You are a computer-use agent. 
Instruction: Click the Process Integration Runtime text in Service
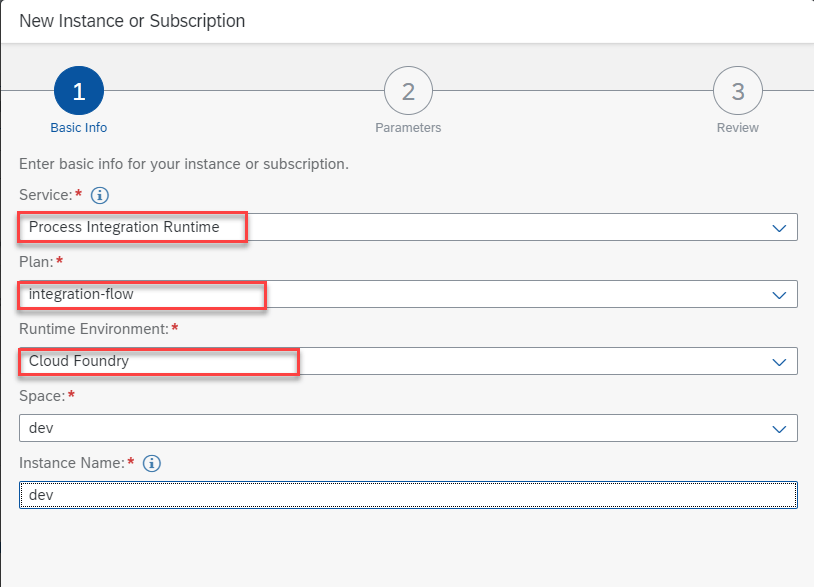pyautogui.click(x=124, y=227)
